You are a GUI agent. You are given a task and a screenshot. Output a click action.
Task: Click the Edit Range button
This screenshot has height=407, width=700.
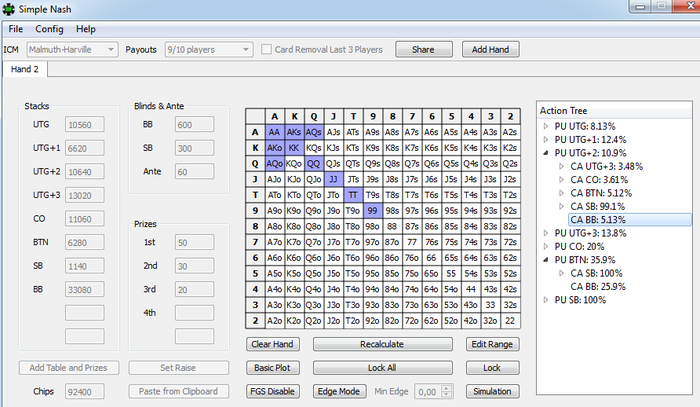[492, 344]
